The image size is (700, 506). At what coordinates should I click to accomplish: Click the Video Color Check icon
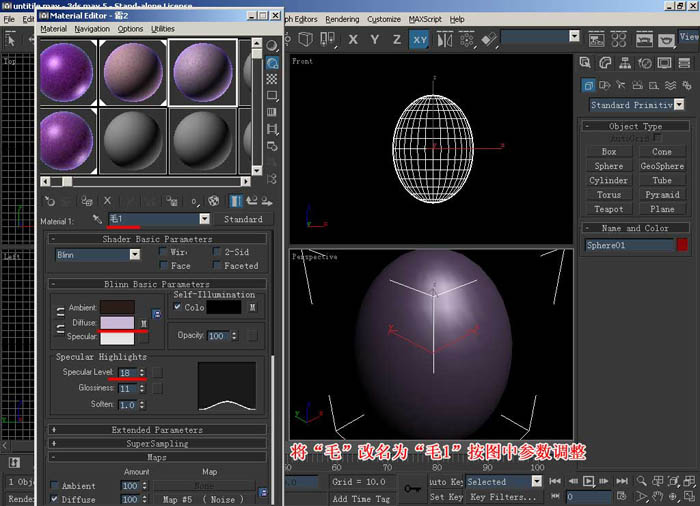(272, 112)
